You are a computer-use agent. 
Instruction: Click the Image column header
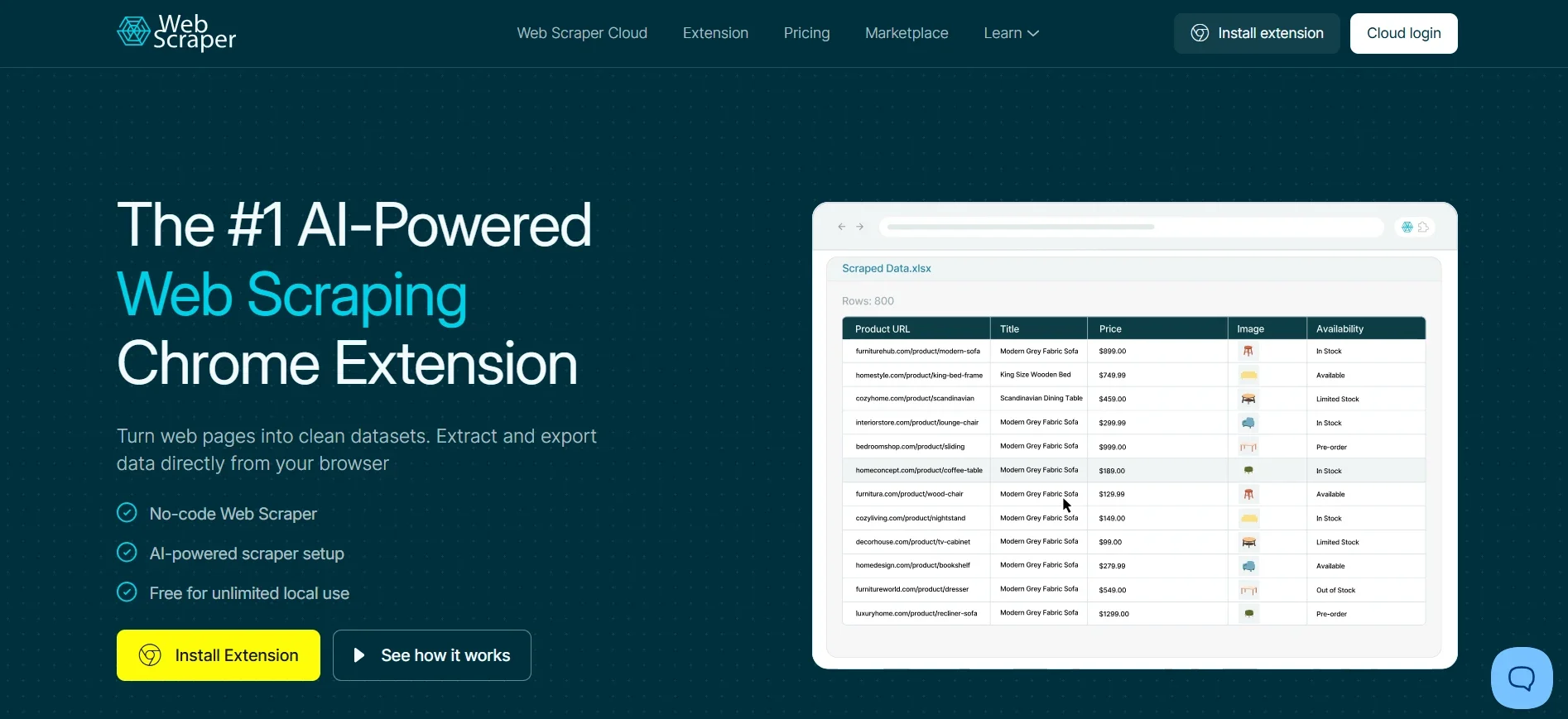pos(1267,328)
